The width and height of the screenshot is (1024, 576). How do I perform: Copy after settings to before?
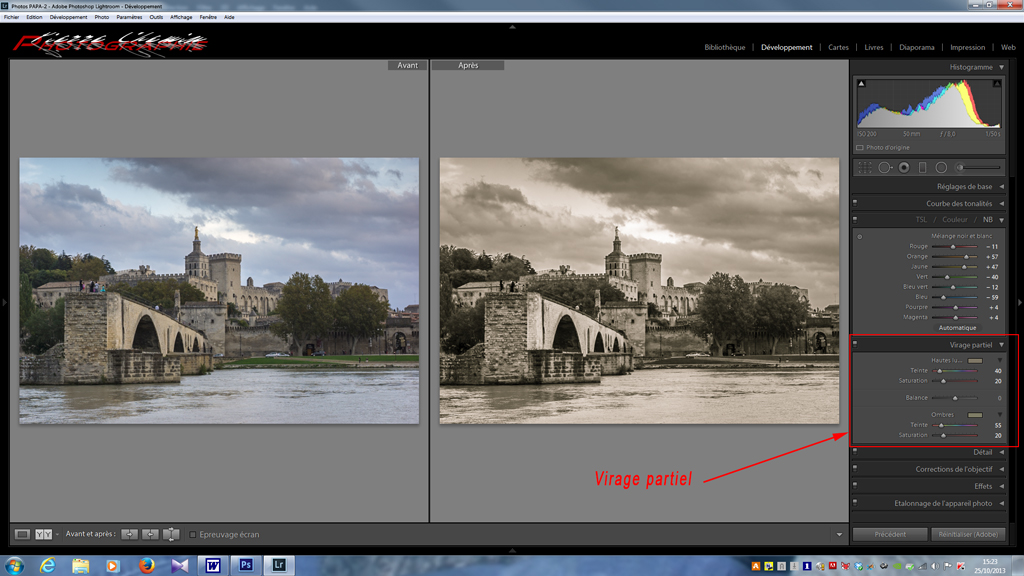[150, 534]
